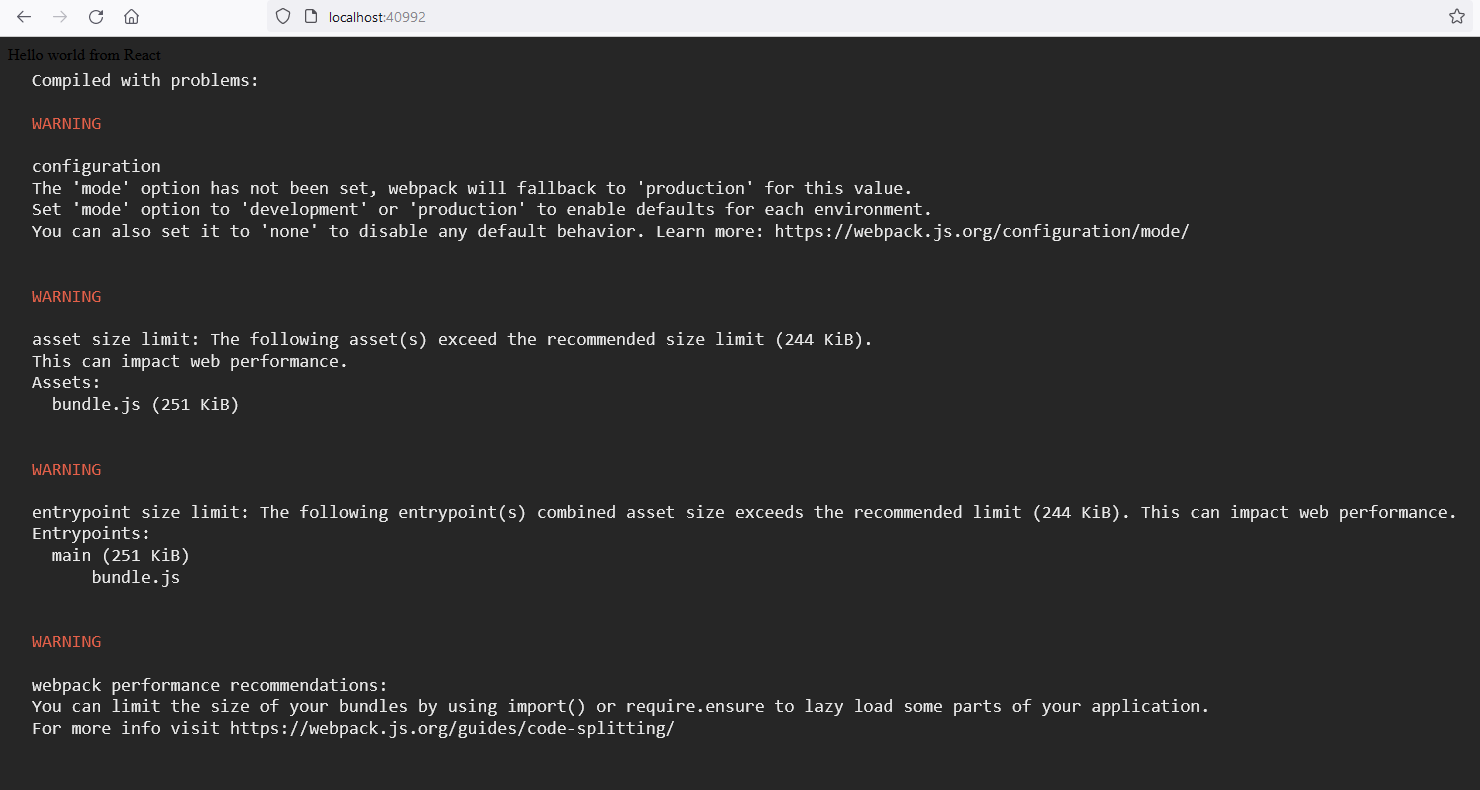This screenshot has width=1480, height=790.
Task: Click the 'Hello world from React' text
Action: tap(84, 54)
